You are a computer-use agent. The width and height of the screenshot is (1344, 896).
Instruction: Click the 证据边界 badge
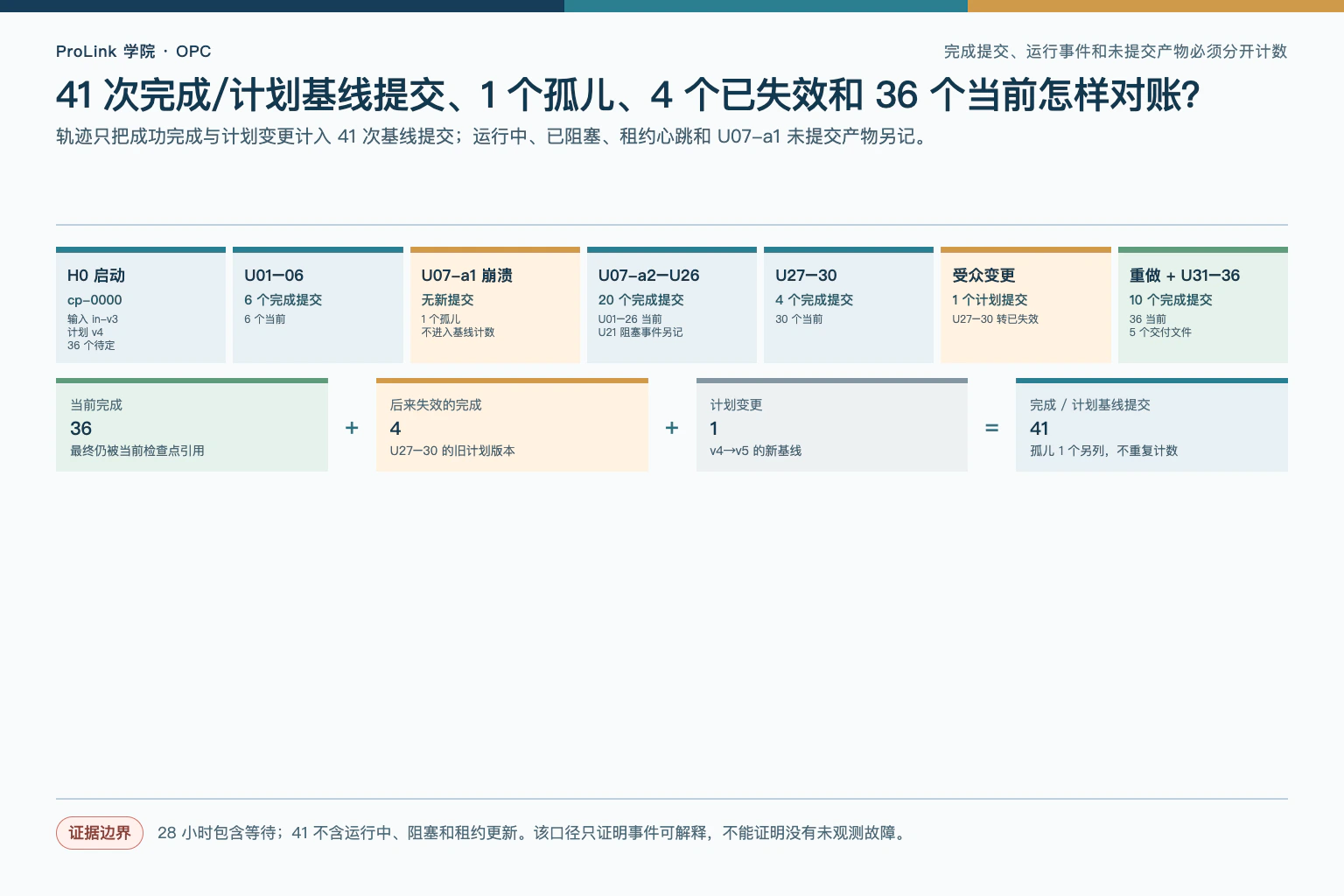100,833
